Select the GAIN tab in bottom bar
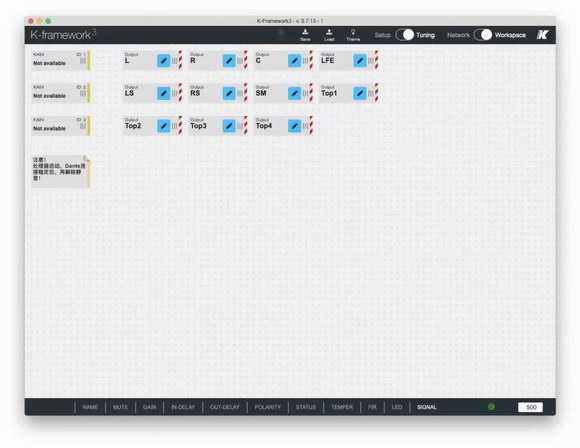The width and height of the screenshot is (580, 448). pyautogui.click(x=149, y=407)
